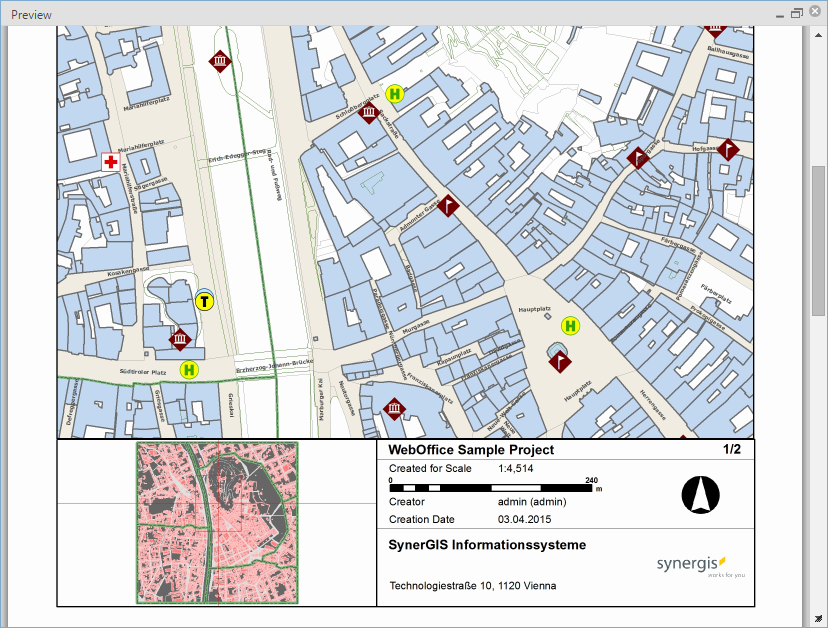Click the museum icon at the map's top left

pyautogui.click(x=220, y=61)
